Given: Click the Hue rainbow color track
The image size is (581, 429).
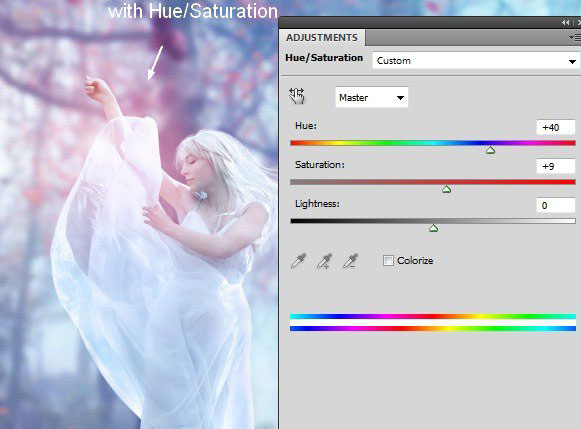Looking at the screenshot, I should click(x=433, y=143).
